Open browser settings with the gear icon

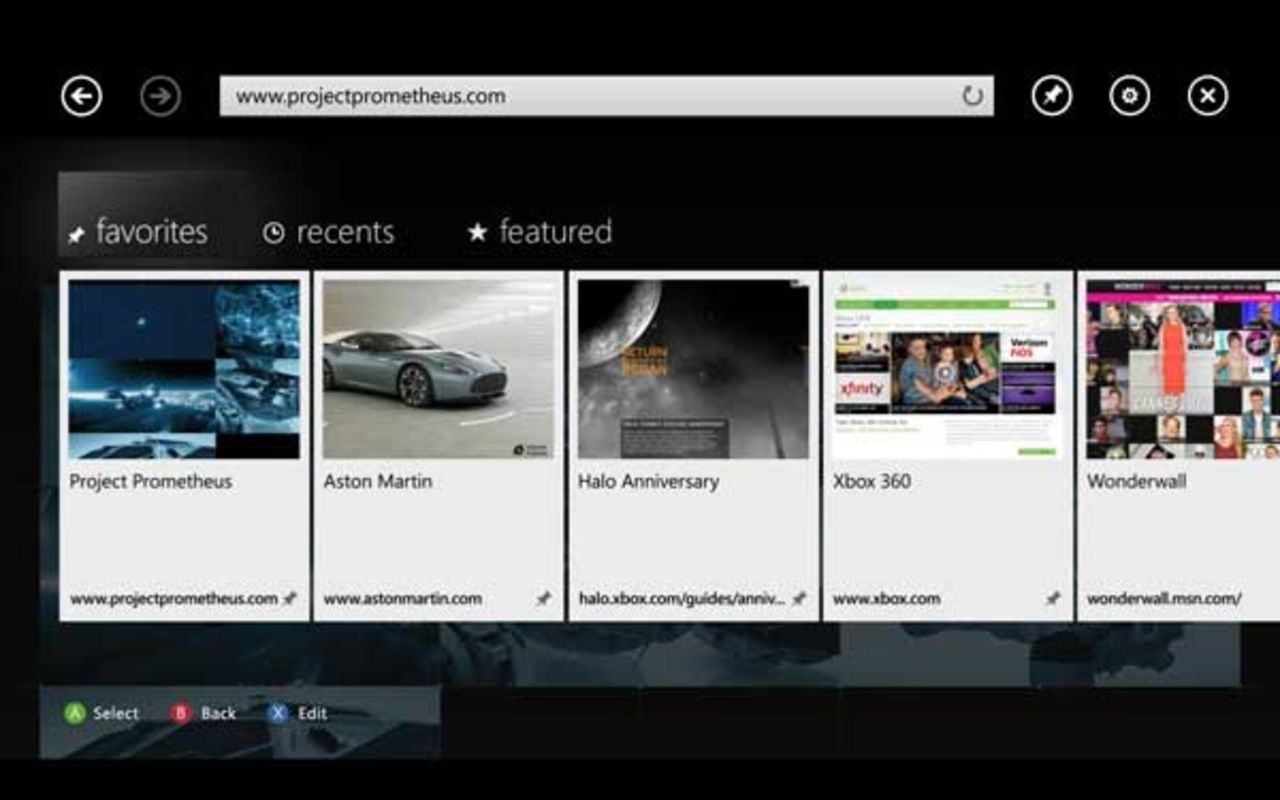tap(1129, 95)
